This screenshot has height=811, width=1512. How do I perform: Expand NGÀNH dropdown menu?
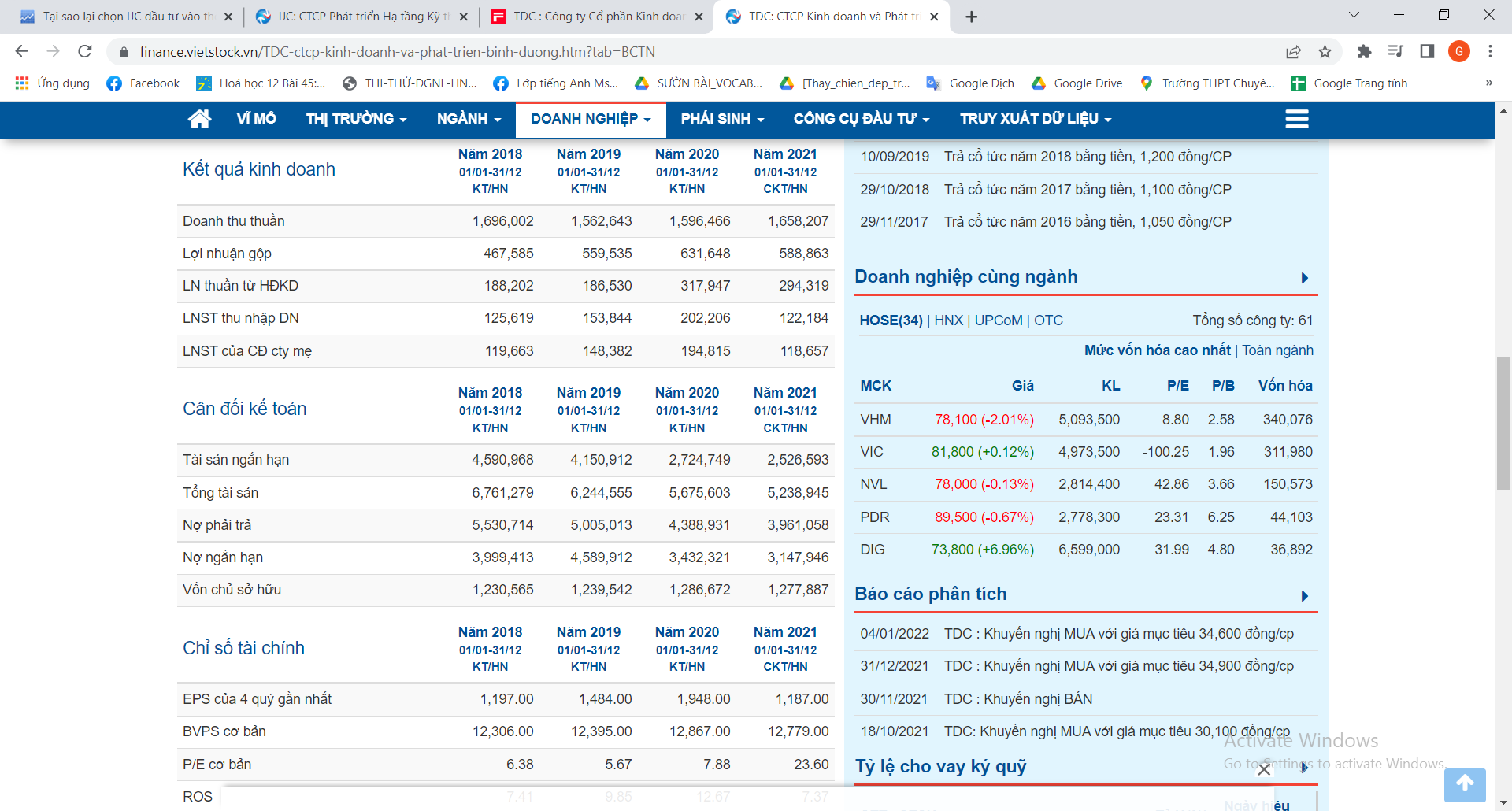click(x=469, y=119)
